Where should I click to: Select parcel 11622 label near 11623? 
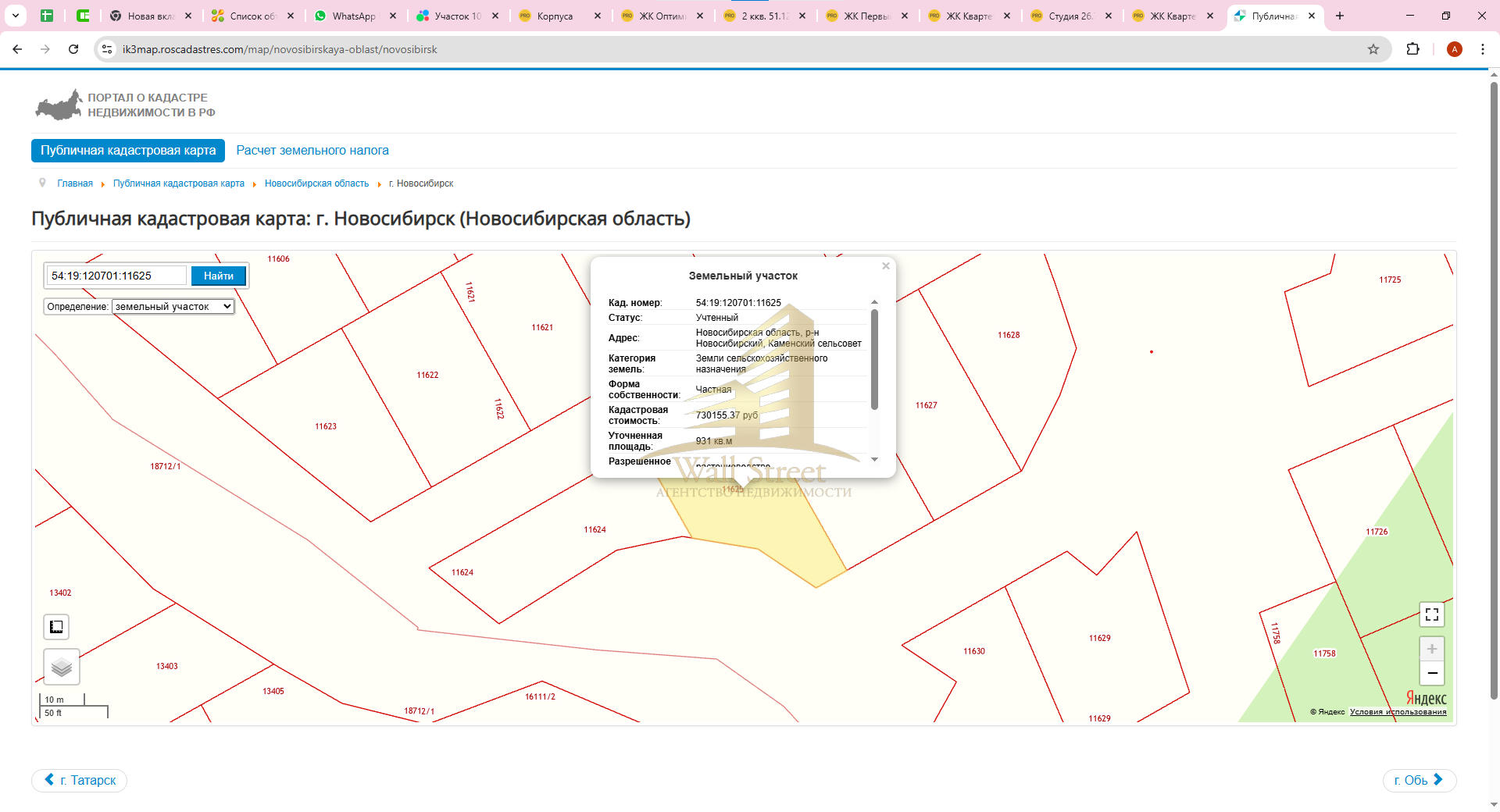pyautogui.click(x=427, y=375)
